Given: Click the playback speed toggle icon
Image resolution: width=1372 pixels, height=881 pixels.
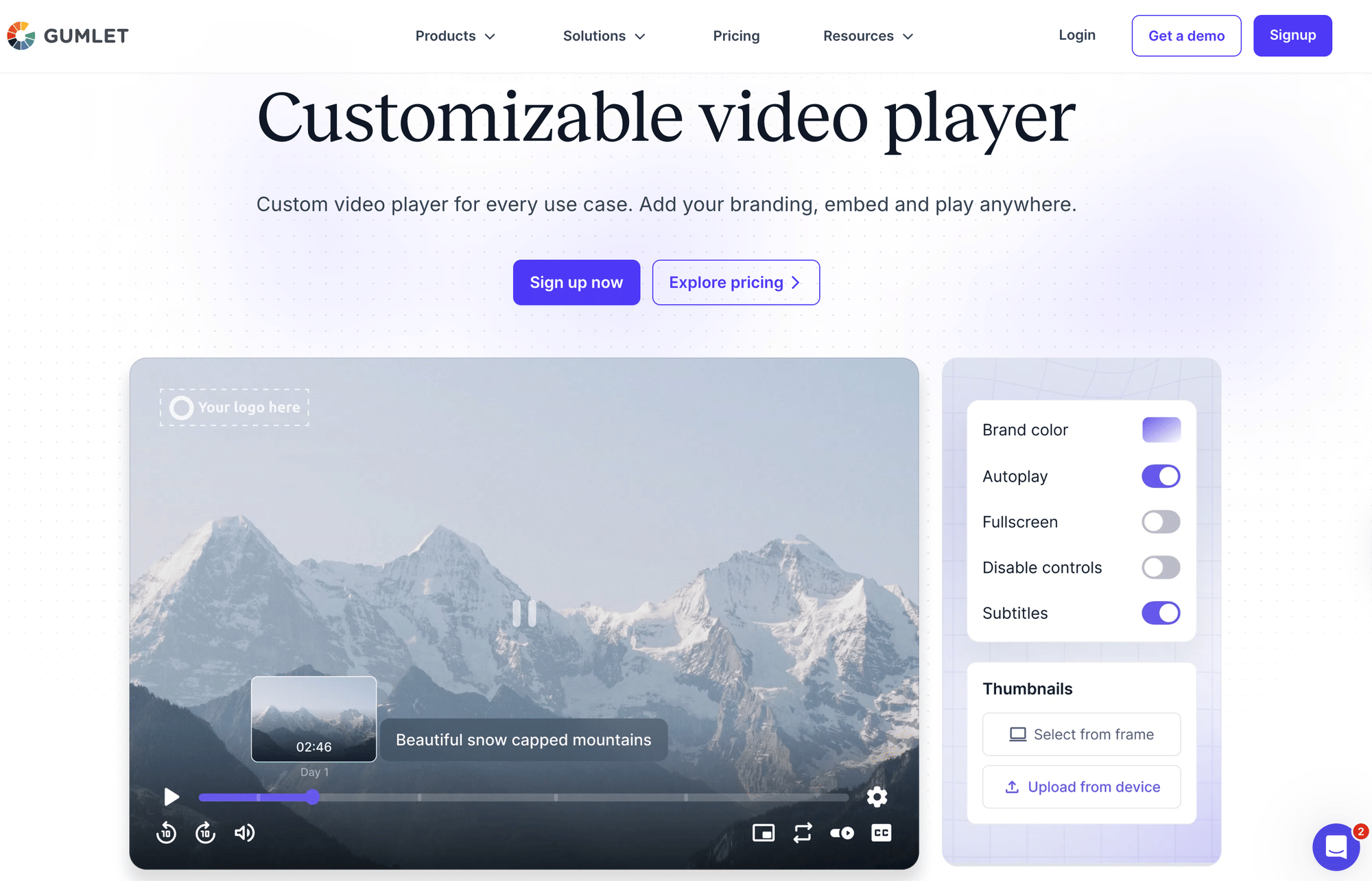Looking at the screenshot, I should [842, 833].
